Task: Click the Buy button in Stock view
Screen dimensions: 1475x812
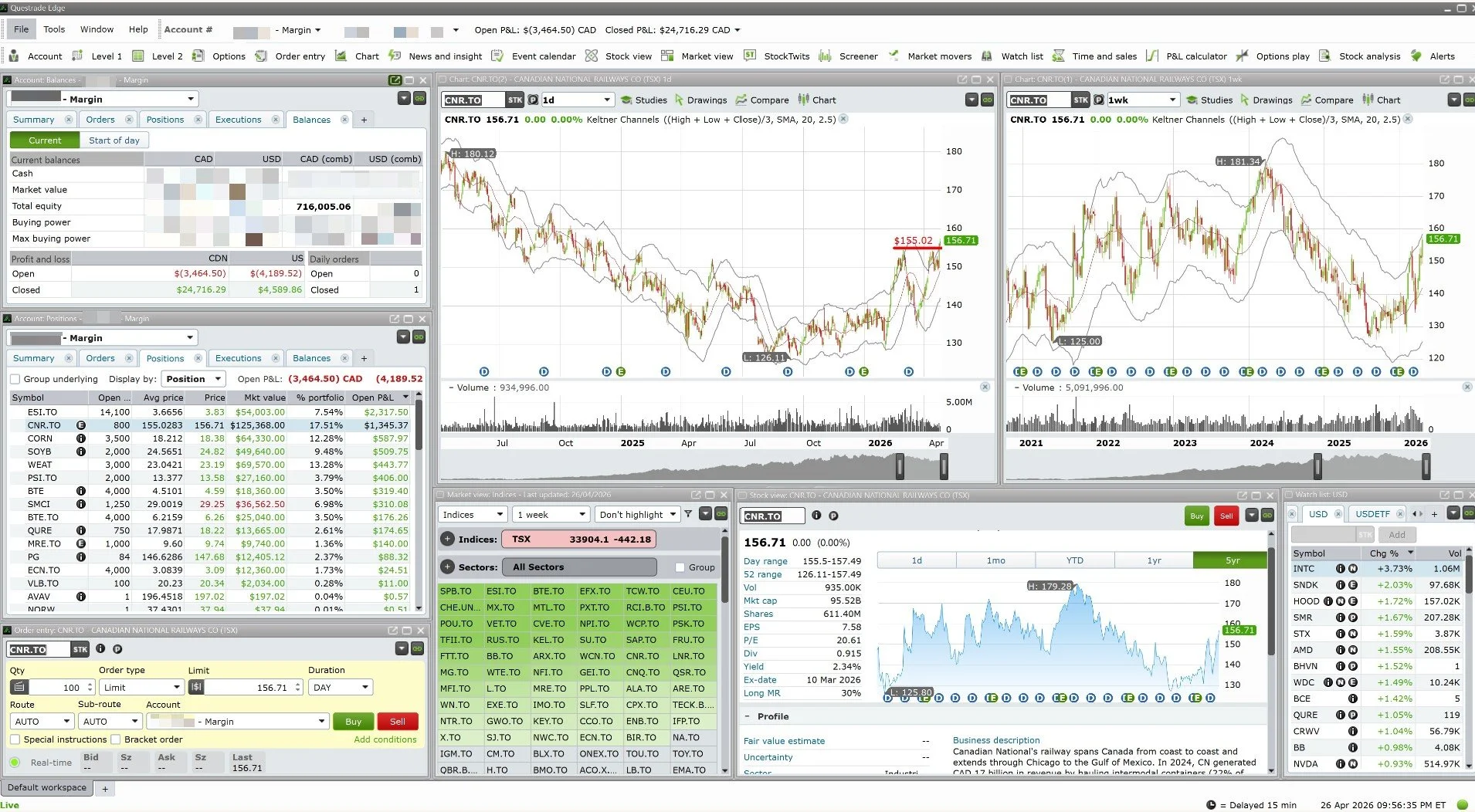Action: coord(1196,516)
